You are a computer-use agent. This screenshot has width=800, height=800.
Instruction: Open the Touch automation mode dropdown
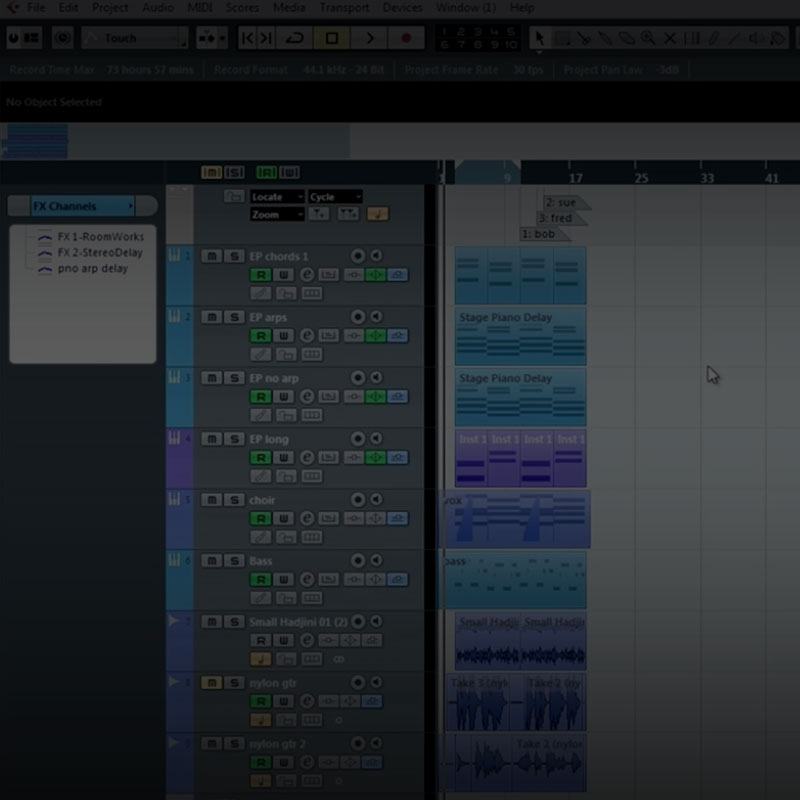click(x=135, y=38)
